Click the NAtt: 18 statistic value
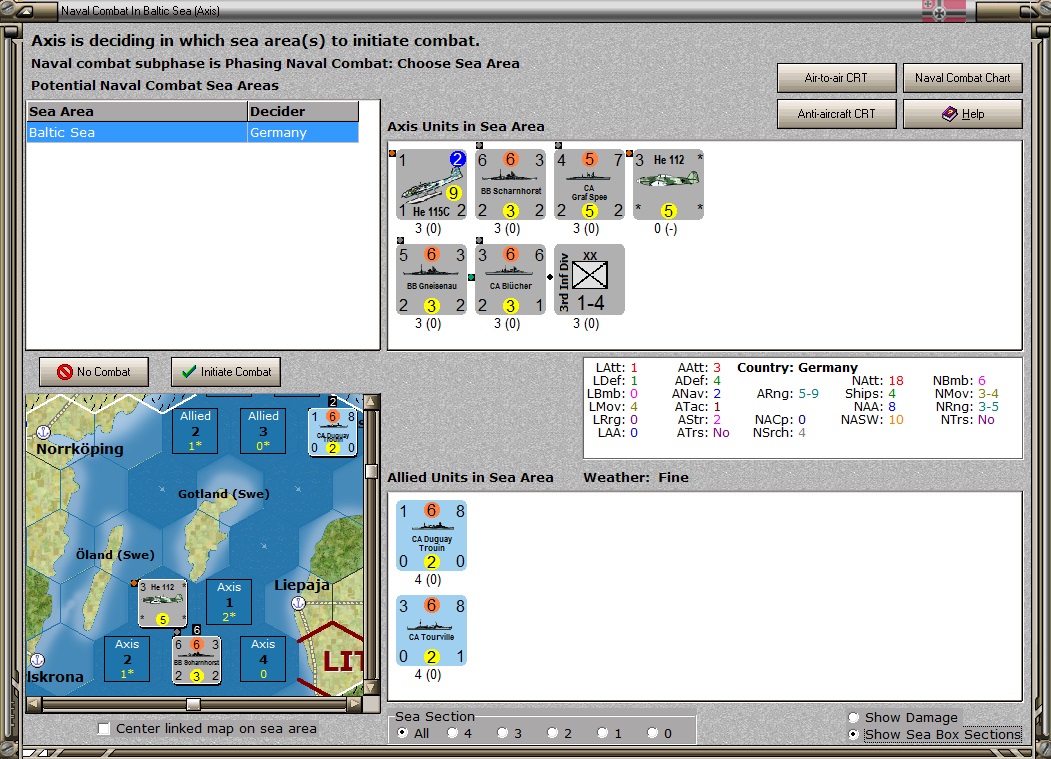Viewport: 1051px width, 759px height. 896,381
